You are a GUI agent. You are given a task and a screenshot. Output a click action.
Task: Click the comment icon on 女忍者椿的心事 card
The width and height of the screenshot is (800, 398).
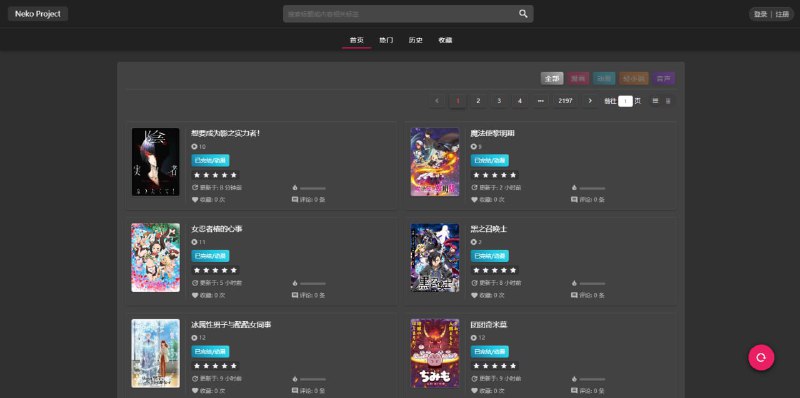pos(295,295)
